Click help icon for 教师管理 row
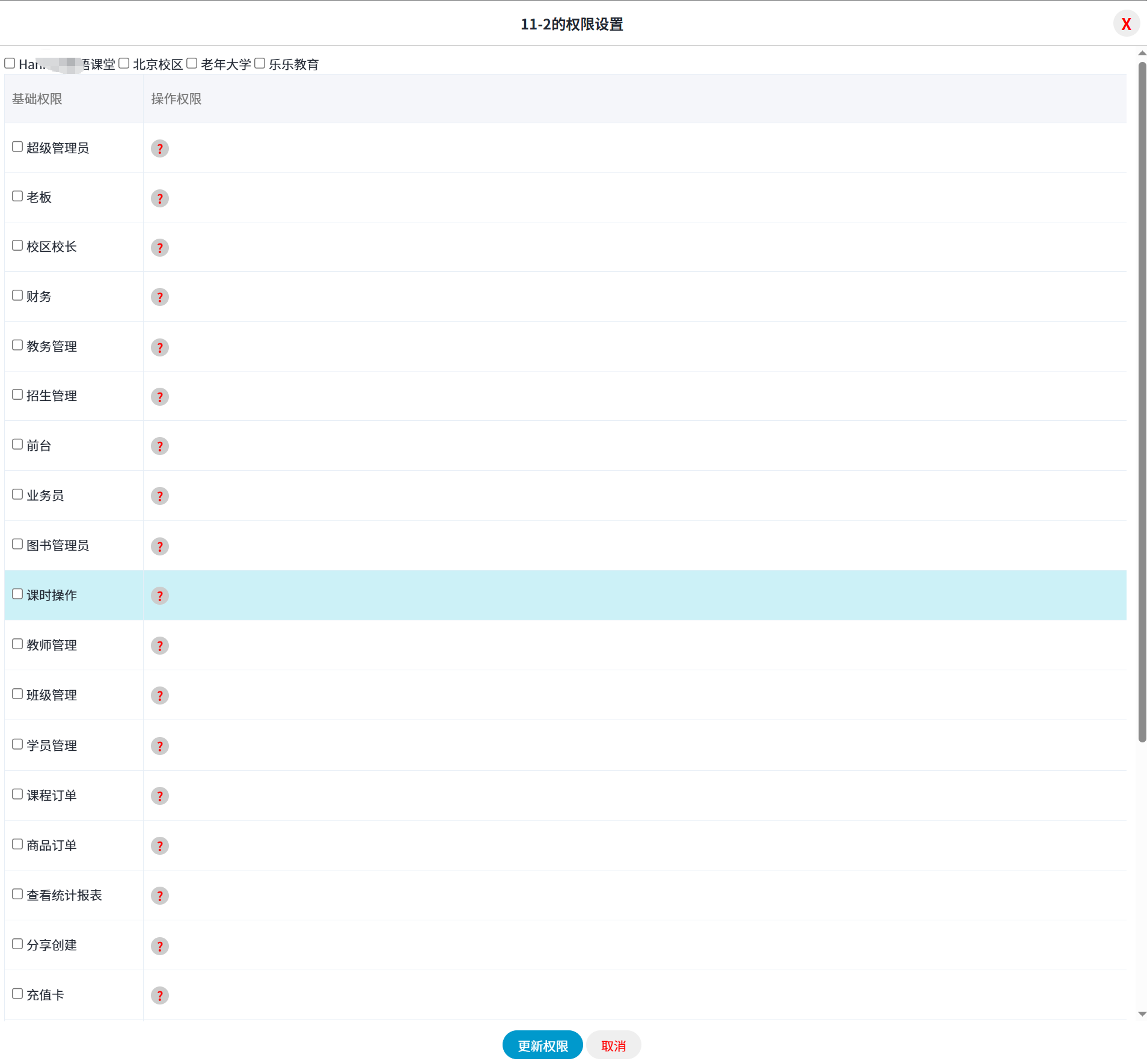The image size is (1147, 1064). (159, 646)
